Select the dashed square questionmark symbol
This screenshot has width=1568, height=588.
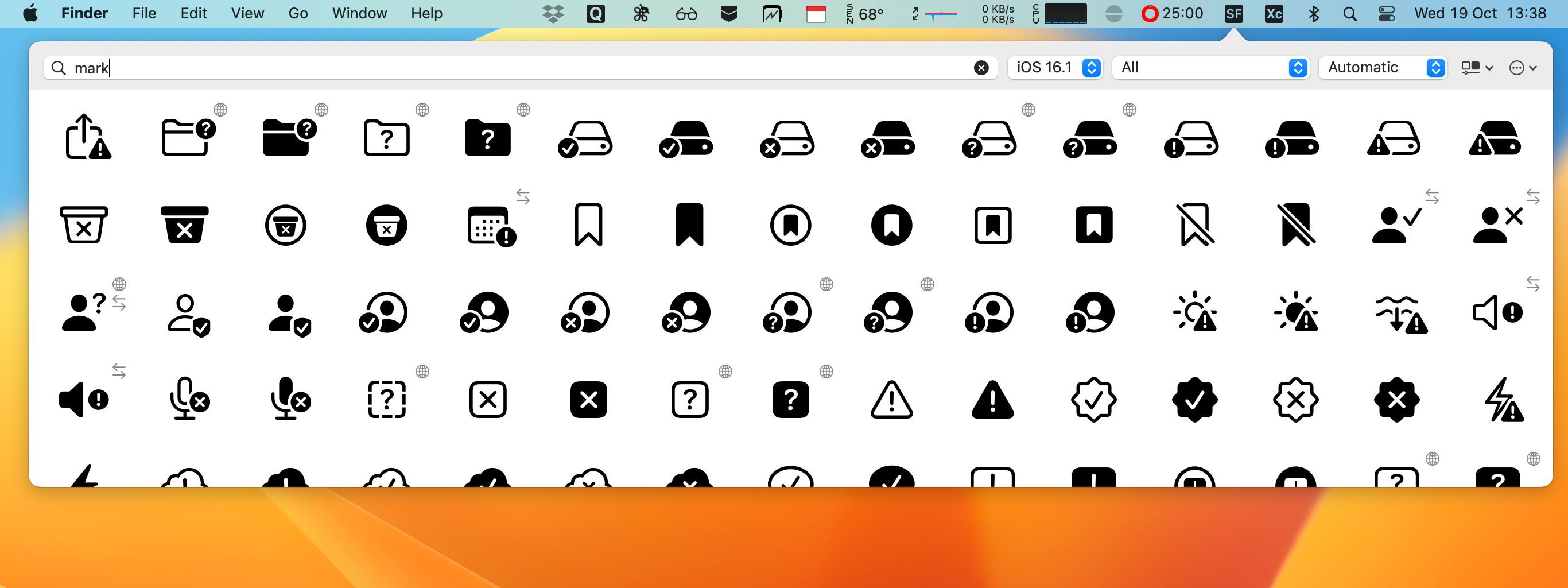pos(386,400)
